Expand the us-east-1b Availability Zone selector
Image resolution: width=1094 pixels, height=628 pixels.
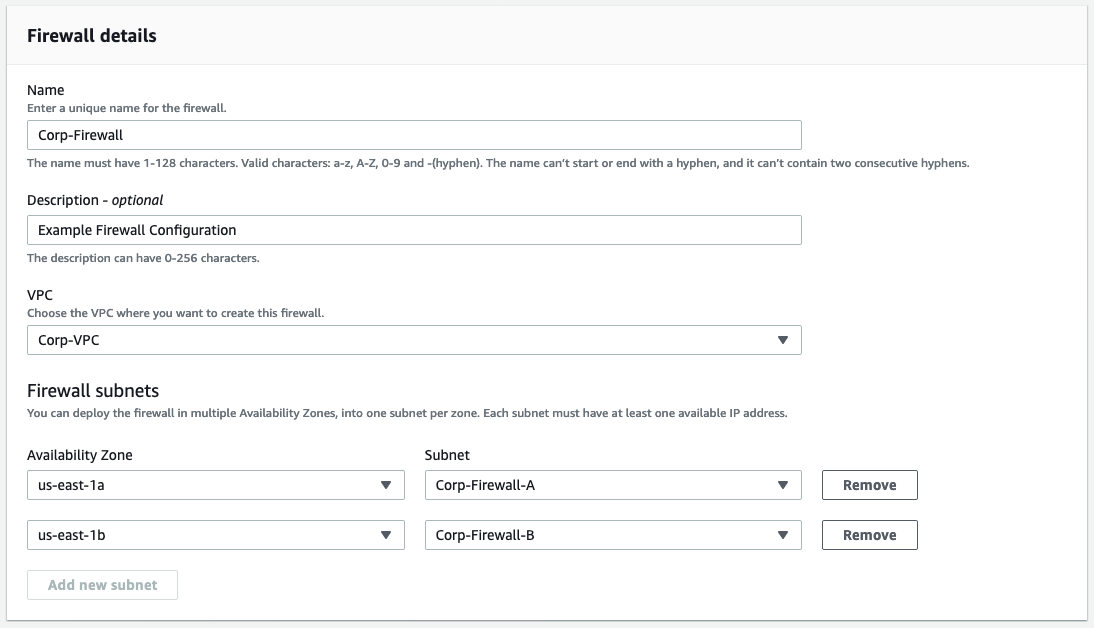215,535
